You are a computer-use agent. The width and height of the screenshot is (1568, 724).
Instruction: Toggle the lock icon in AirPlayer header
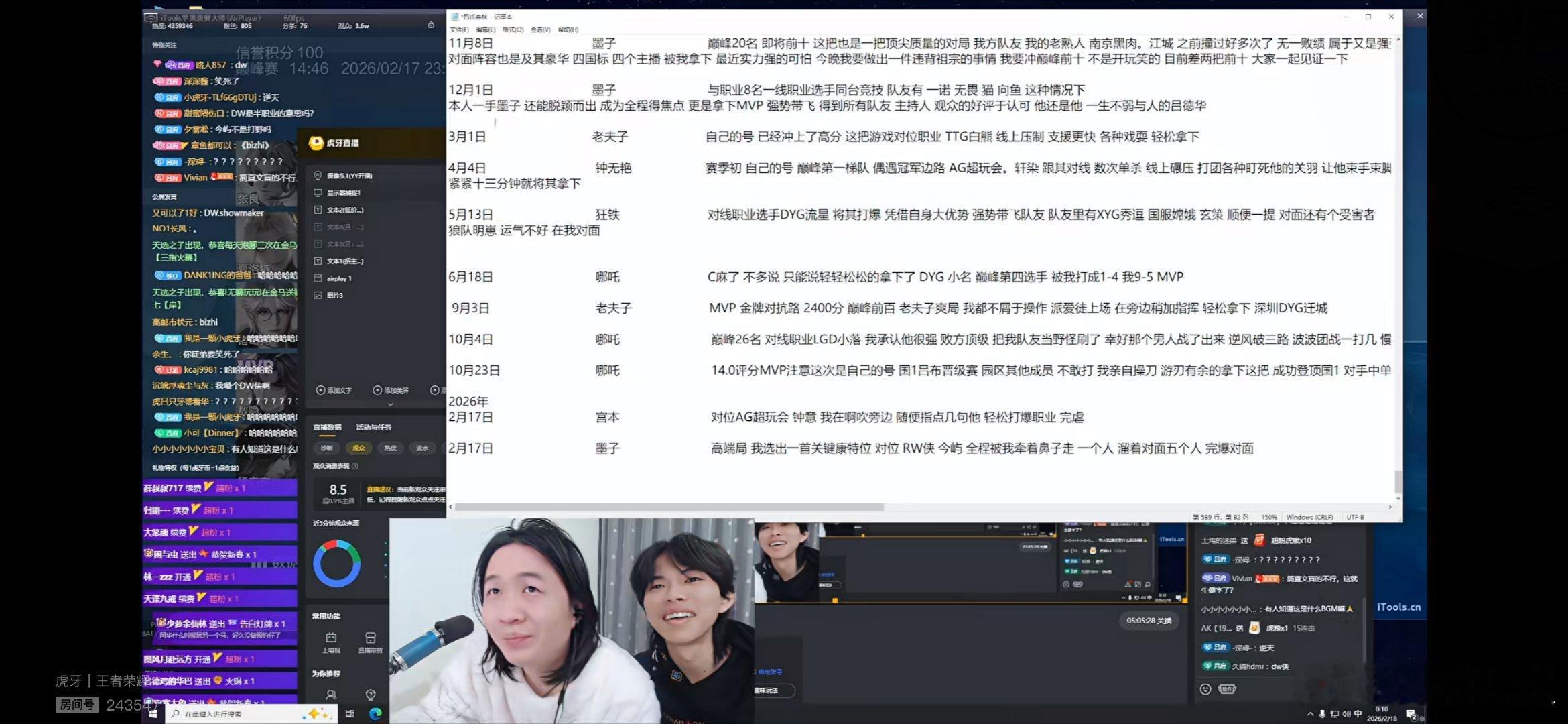431,25
